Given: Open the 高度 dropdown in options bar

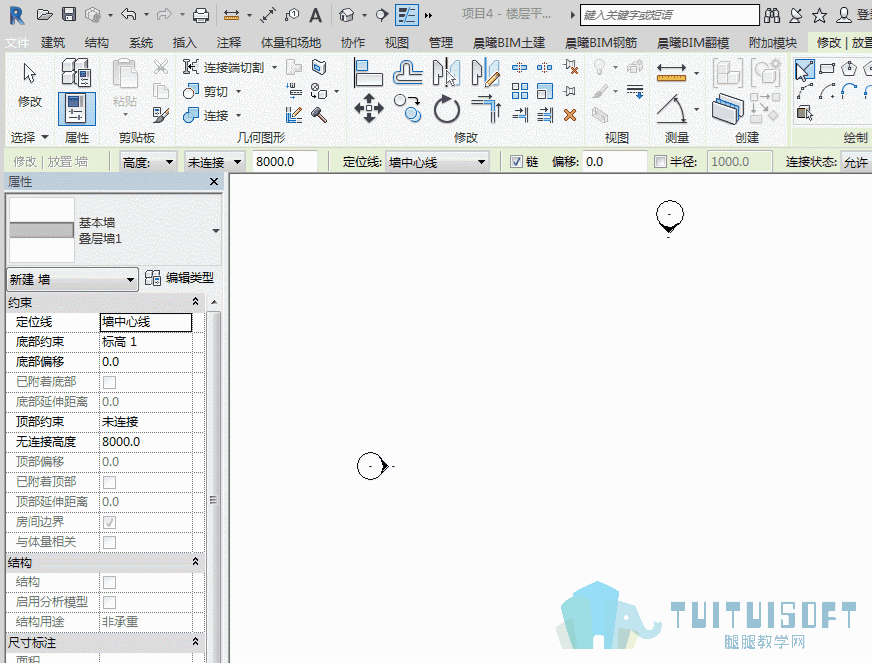Looking at the screenshot, I should [x=148, y=162].
